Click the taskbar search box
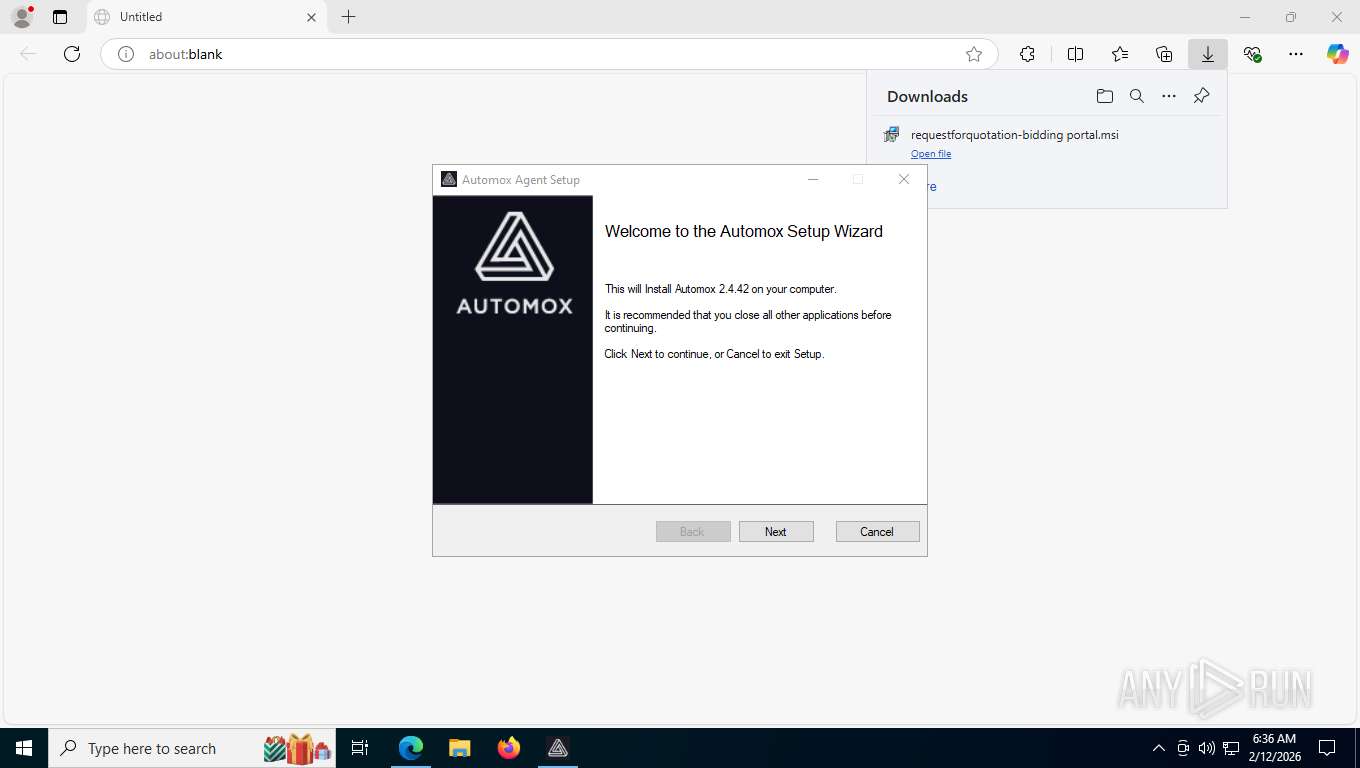This screenshot has width=1360, height=768. coord(192,748)
